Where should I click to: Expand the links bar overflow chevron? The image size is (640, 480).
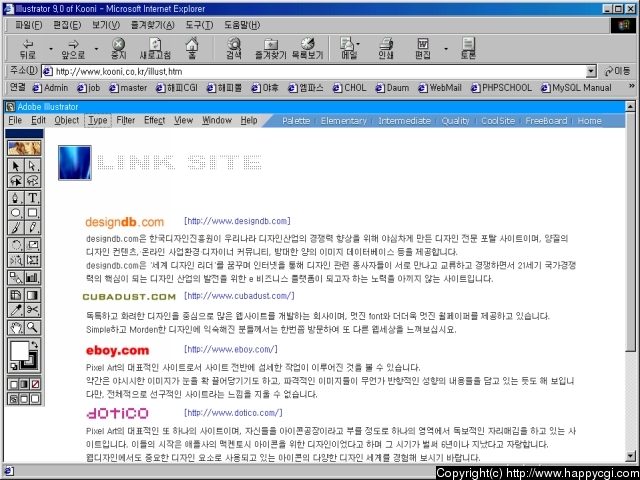point(631,86)
